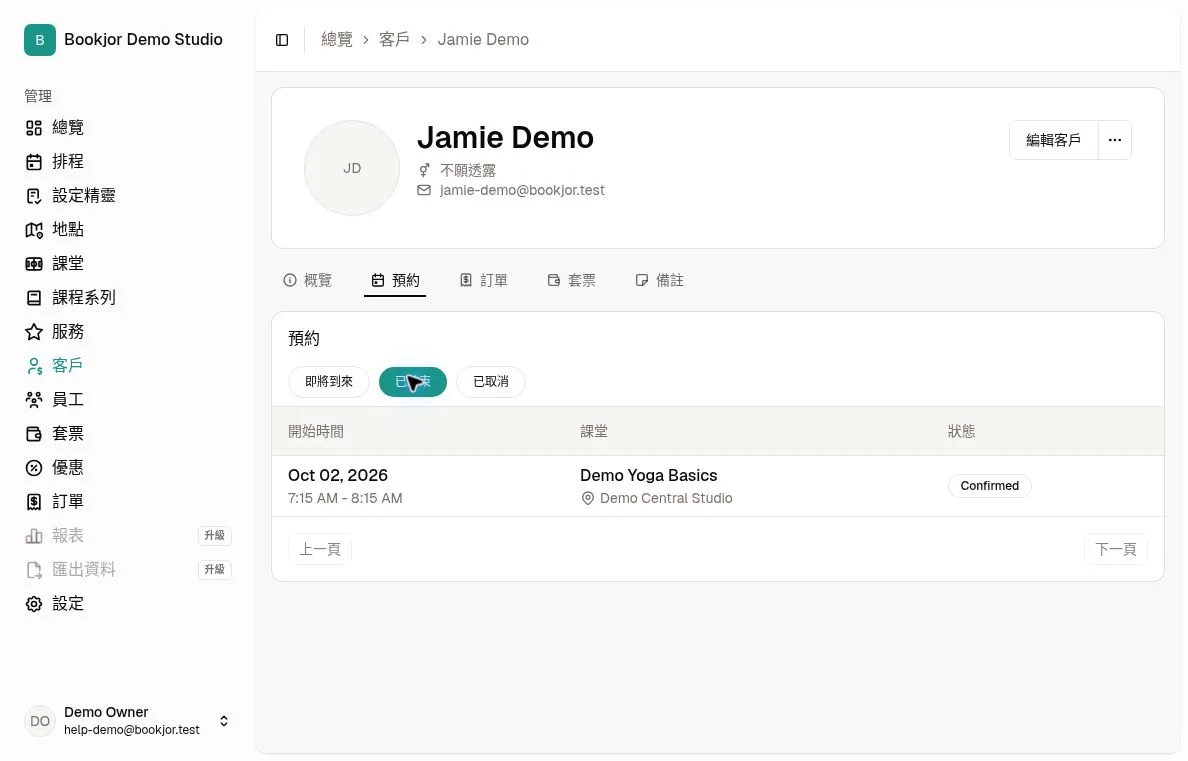Click the 員工 staff icon in sidebar
Image resolution: width=1188 pixels, height=761 pixels.
tap(33, 399)
